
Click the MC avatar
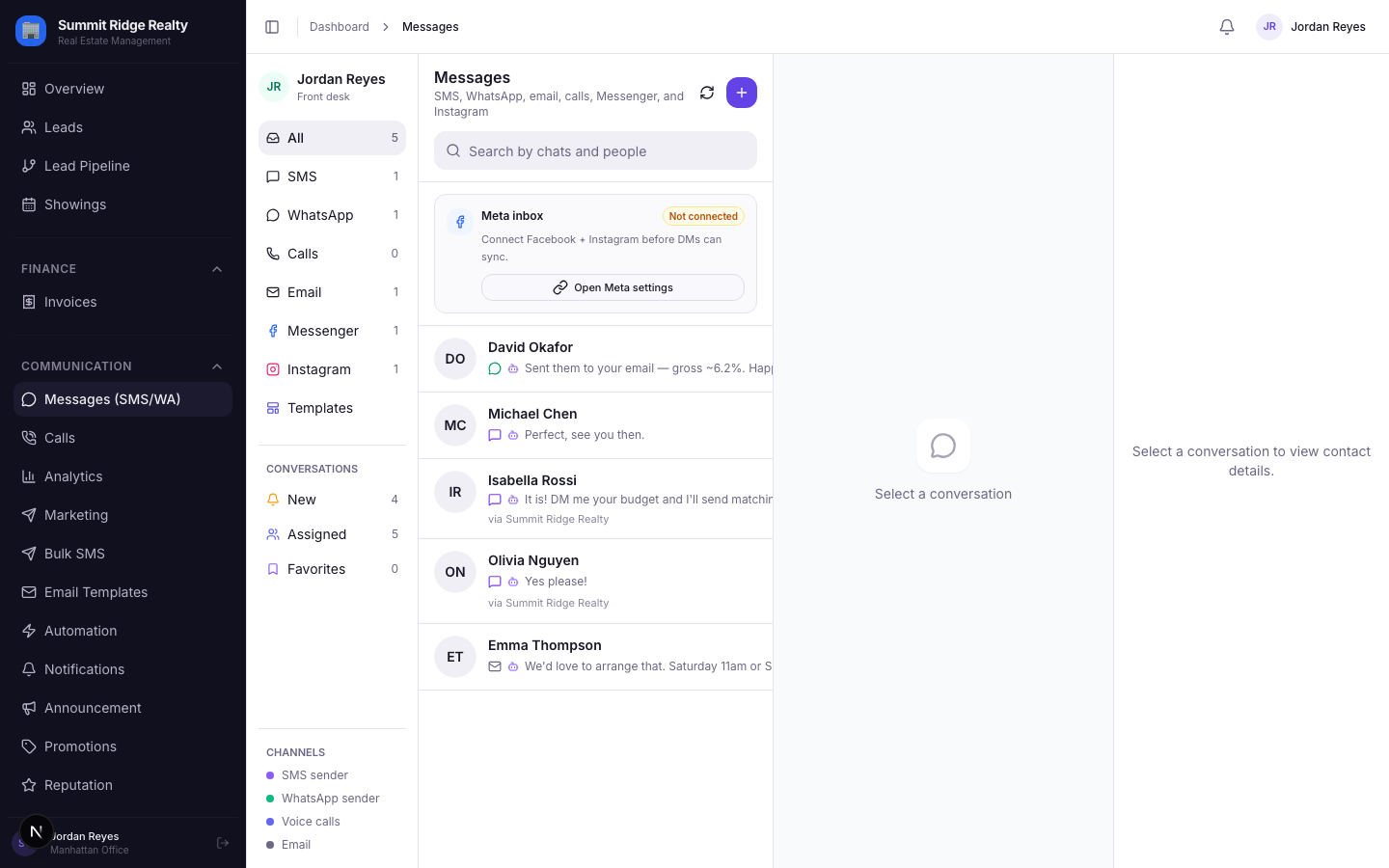[455, 425]
